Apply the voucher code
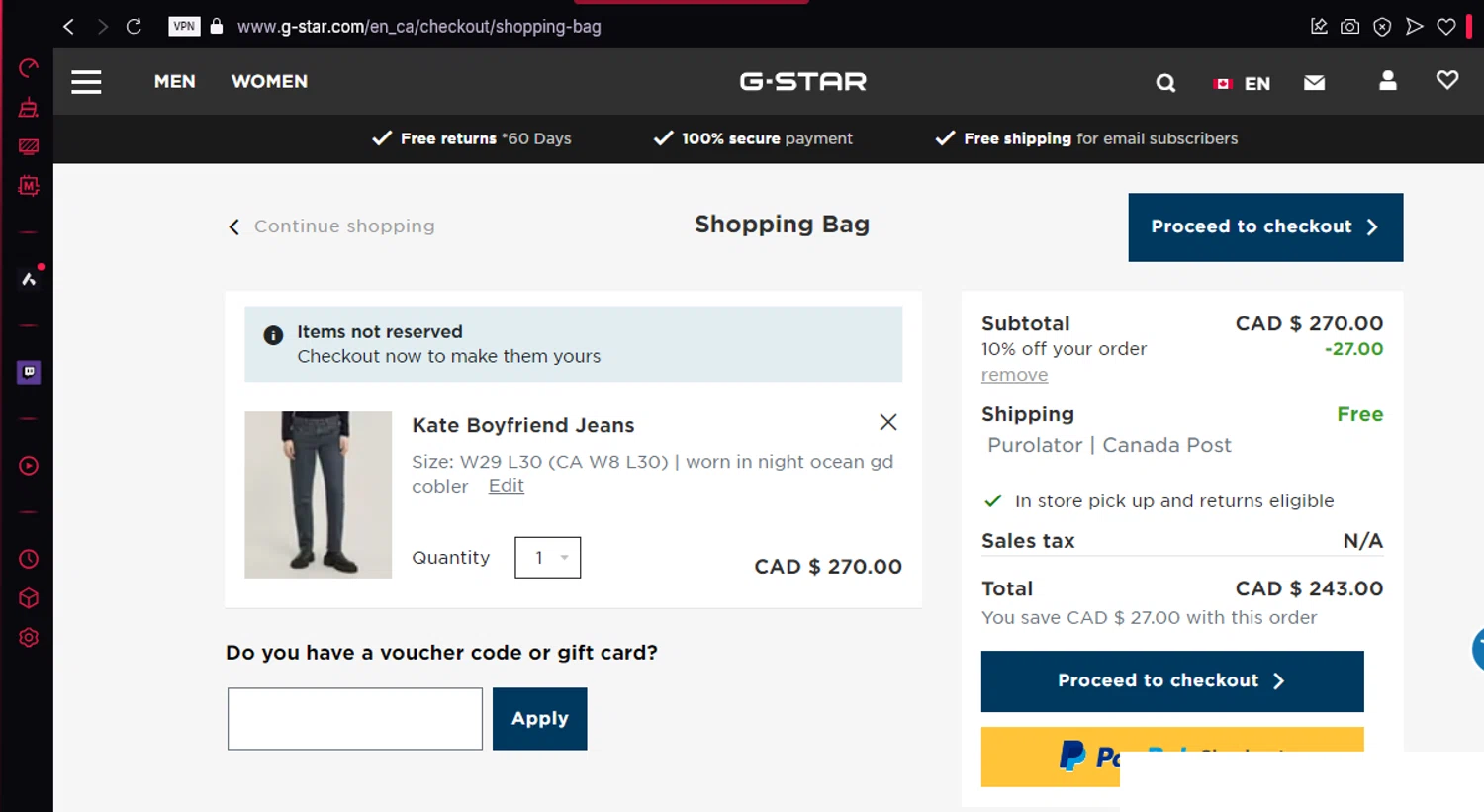 [540, 719]
